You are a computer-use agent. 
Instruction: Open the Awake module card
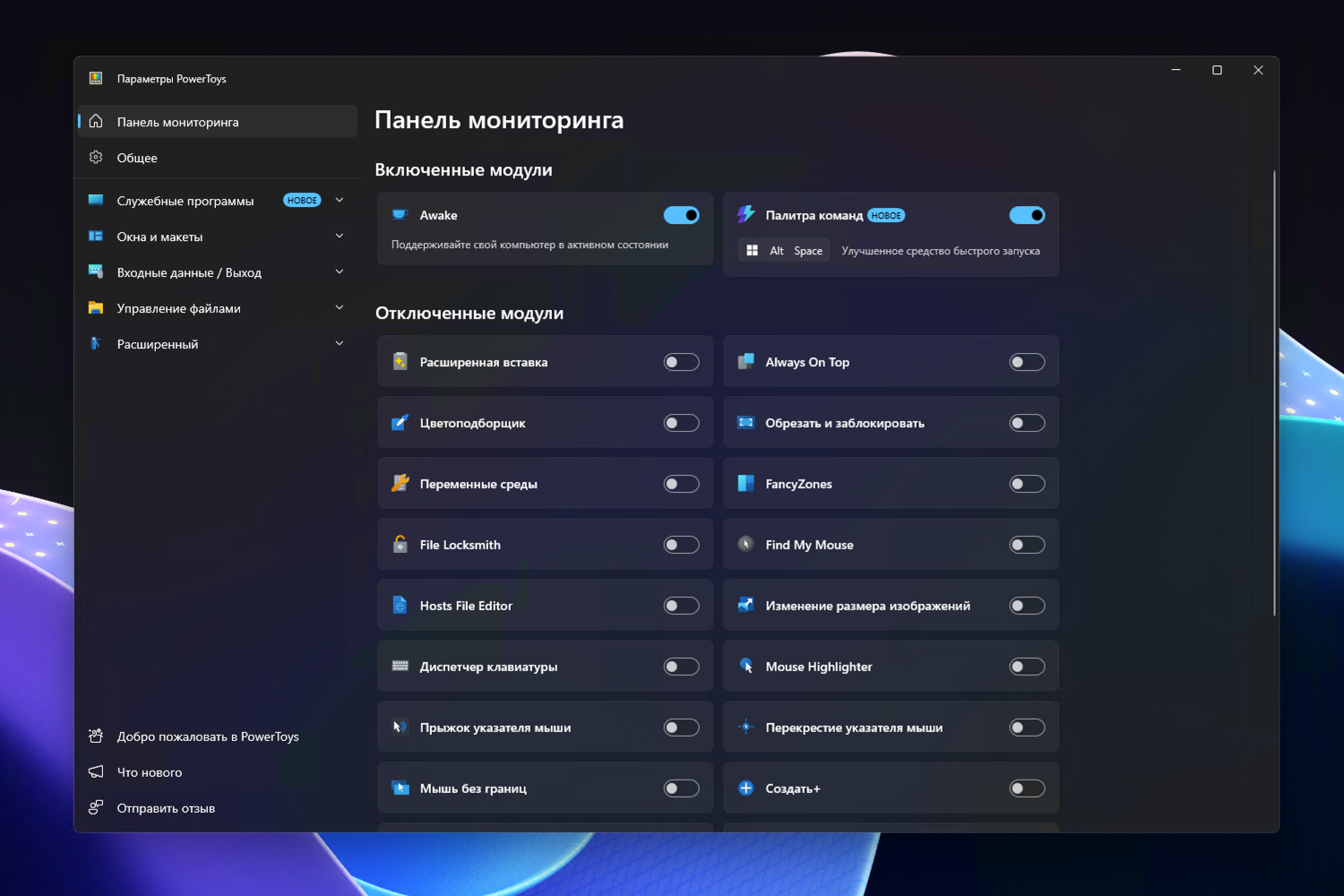545,228
